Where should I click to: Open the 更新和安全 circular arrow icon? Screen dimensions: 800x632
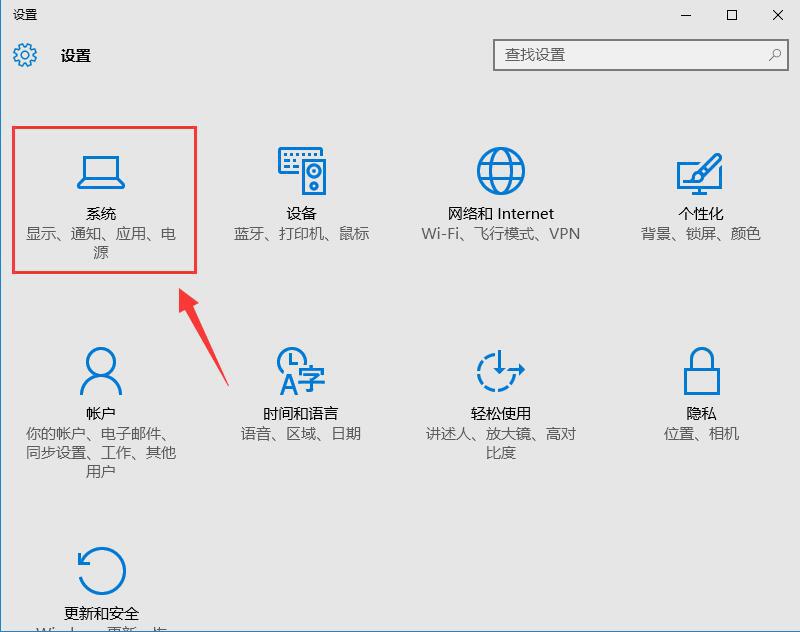(x=101, y=572)
